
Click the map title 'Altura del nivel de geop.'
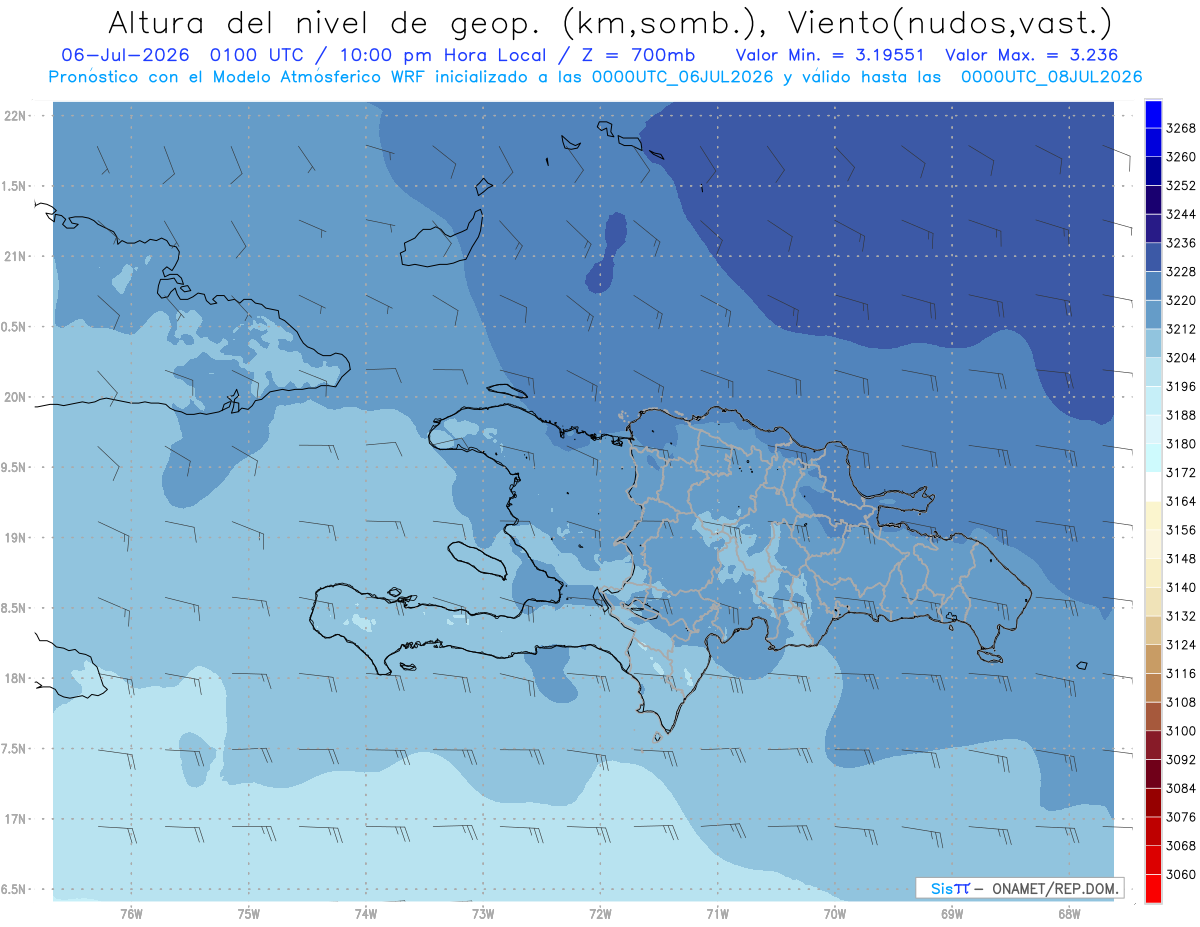327,23
